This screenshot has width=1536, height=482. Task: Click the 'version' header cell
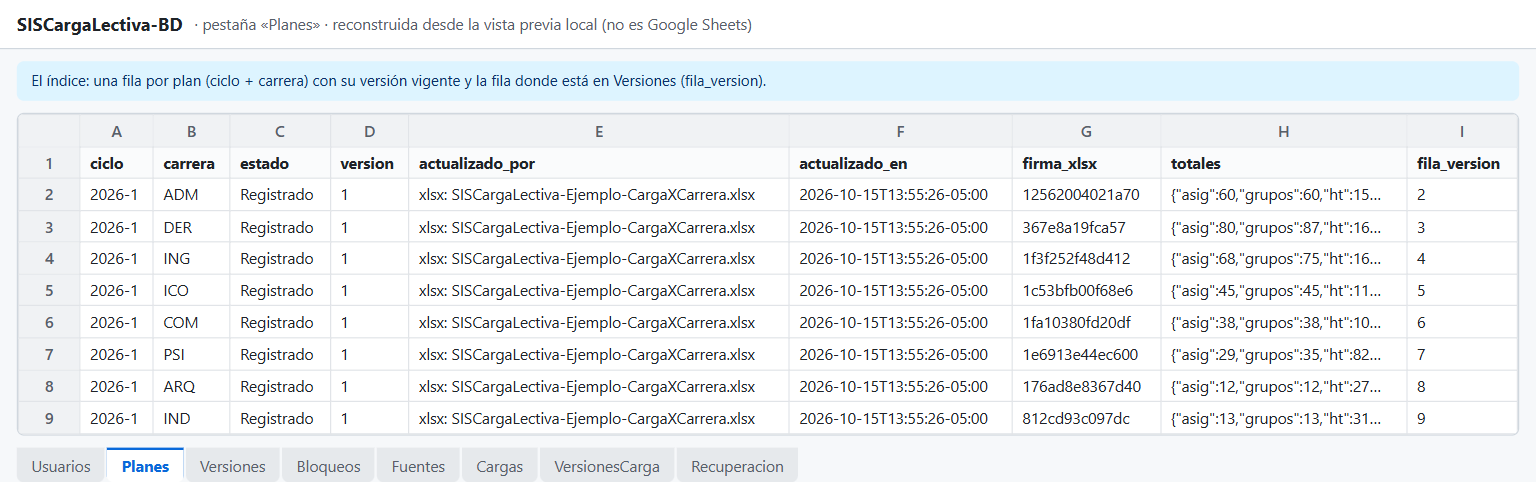pos(370,163)
